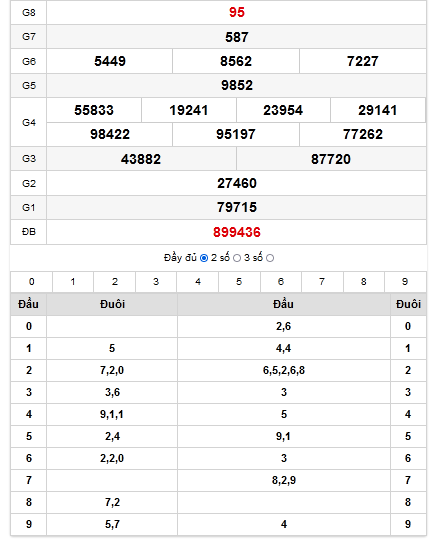Click the G3 number 43882
Image resolution: width=431 pixels, height=545 pixels.
(141, 159)
